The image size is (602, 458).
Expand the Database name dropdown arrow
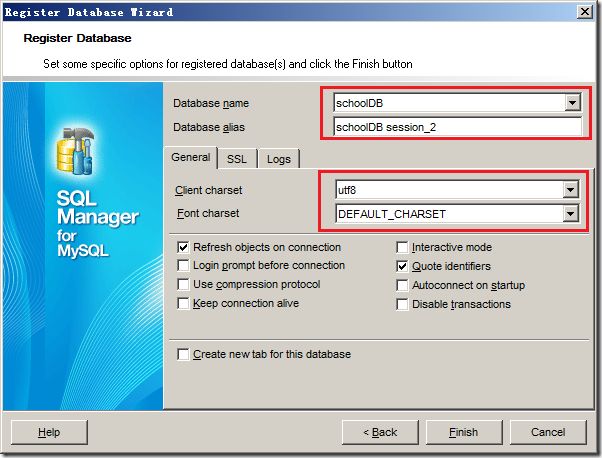(x=572, y=103)
